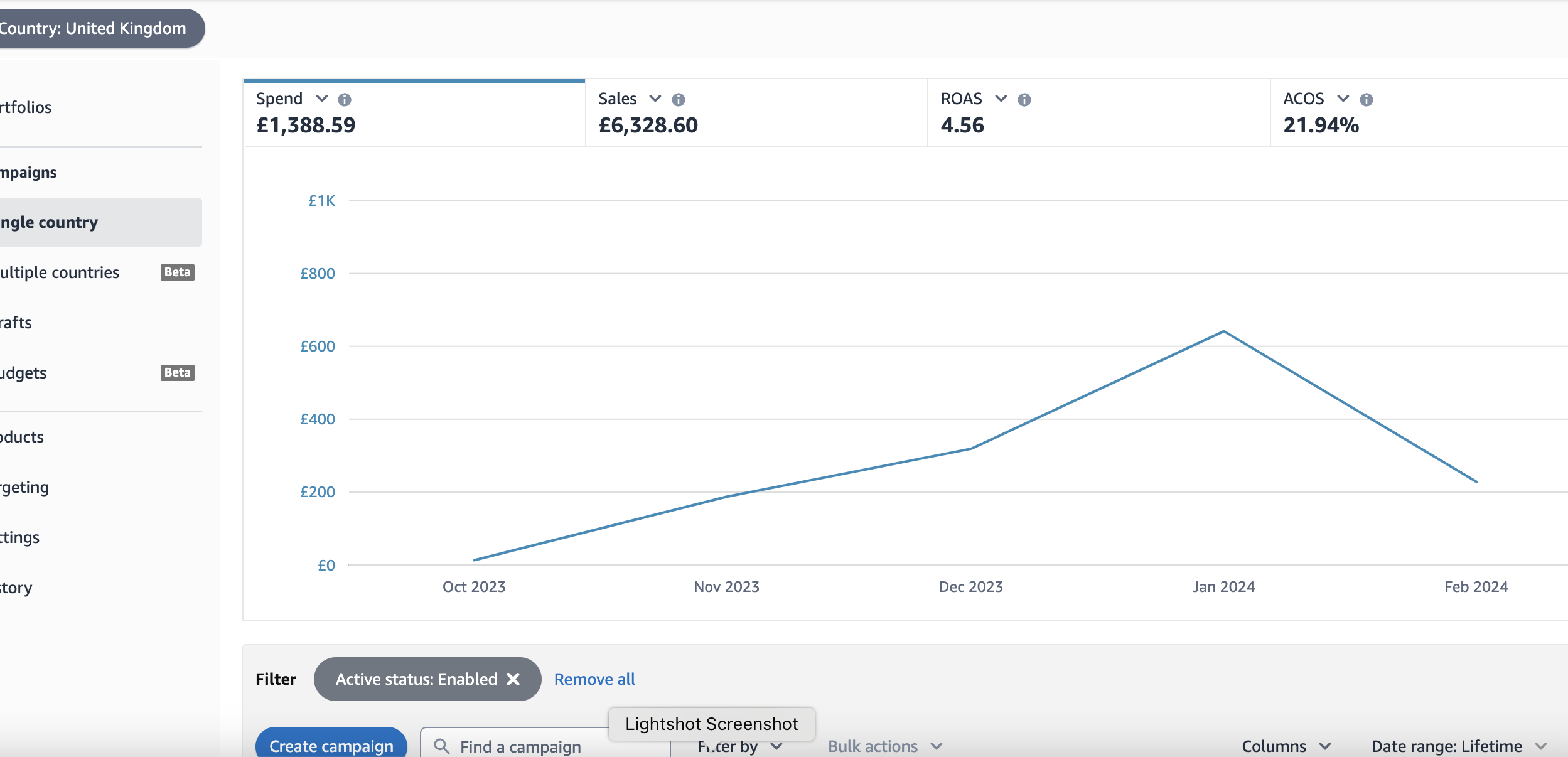
Task: Go to Portfolios in the sidebar
Action: [26, 107]
